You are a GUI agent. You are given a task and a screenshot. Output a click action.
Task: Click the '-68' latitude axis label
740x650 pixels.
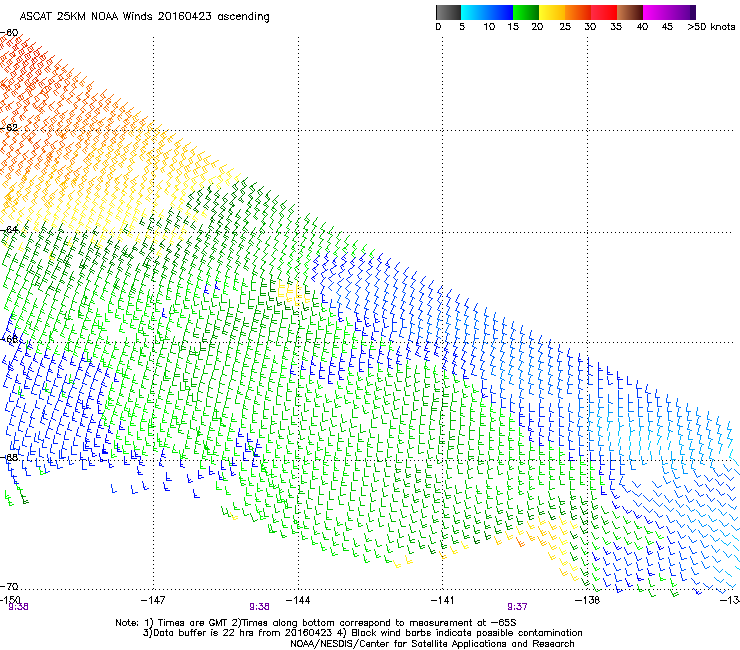tap(9, 457)
